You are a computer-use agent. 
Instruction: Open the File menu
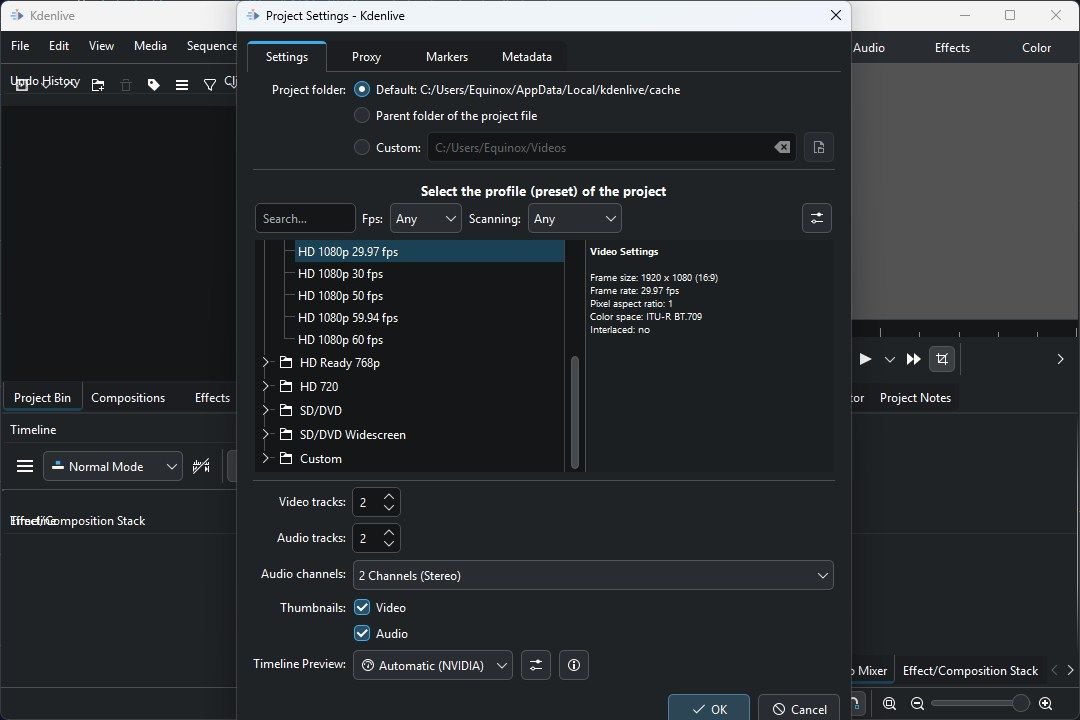(x=20, y=45)
